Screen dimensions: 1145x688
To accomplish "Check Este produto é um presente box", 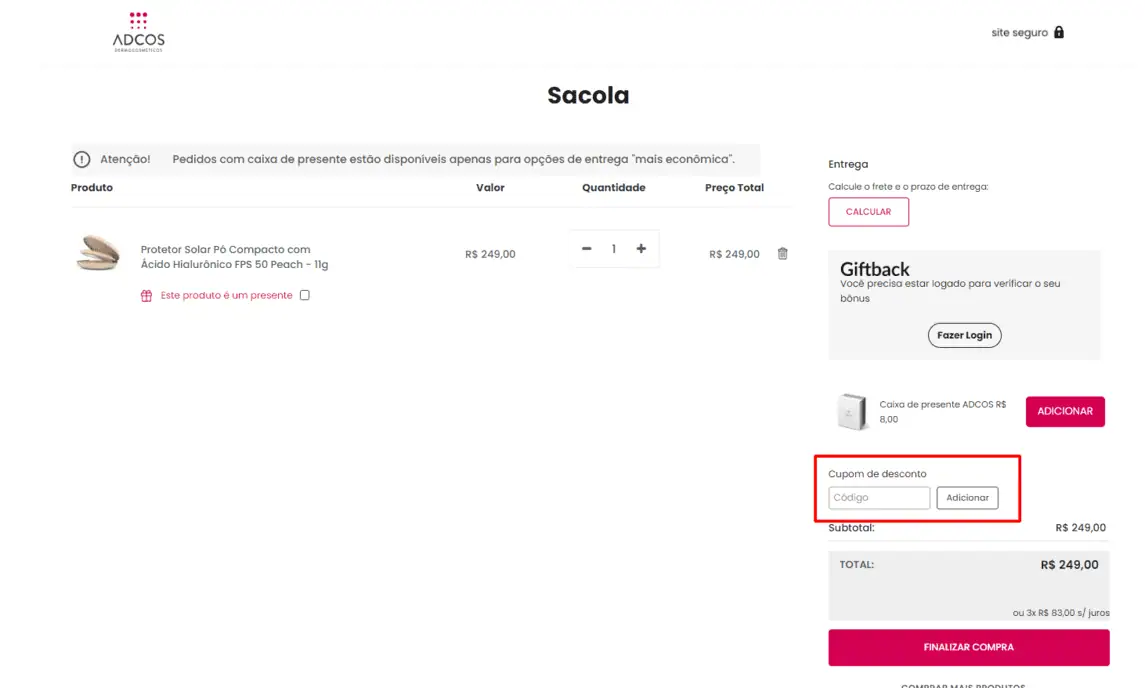I will tap(305, 295).
